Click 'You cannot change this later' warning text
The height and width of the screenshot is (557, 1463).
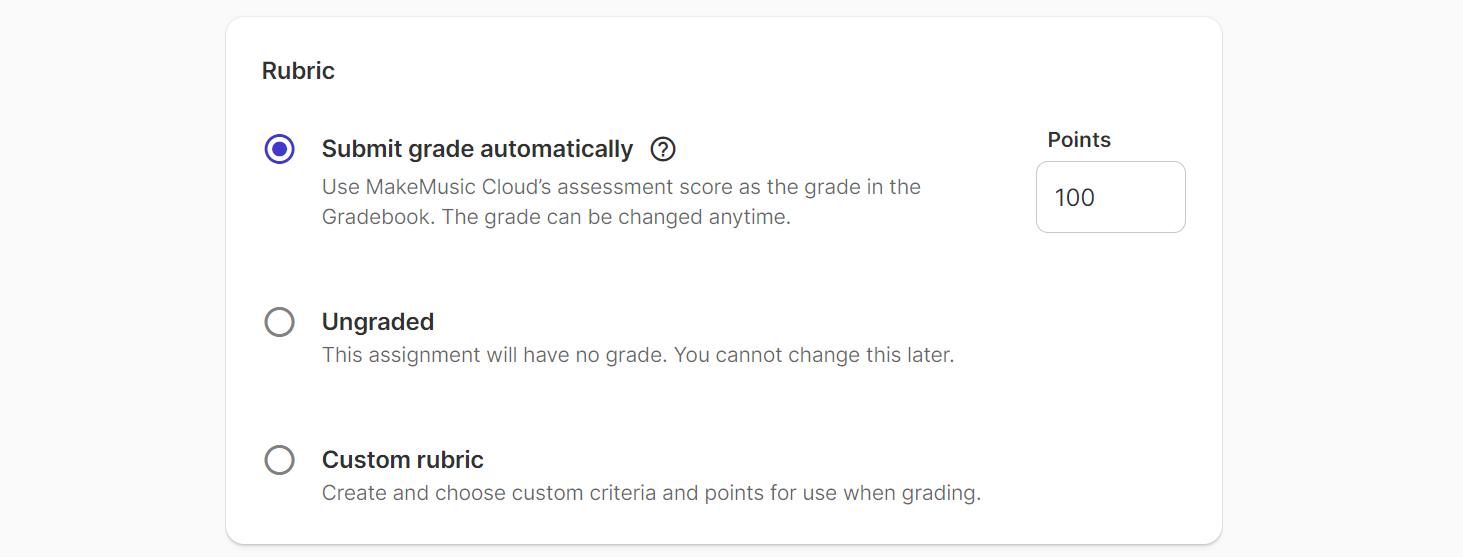pos(814,355)
